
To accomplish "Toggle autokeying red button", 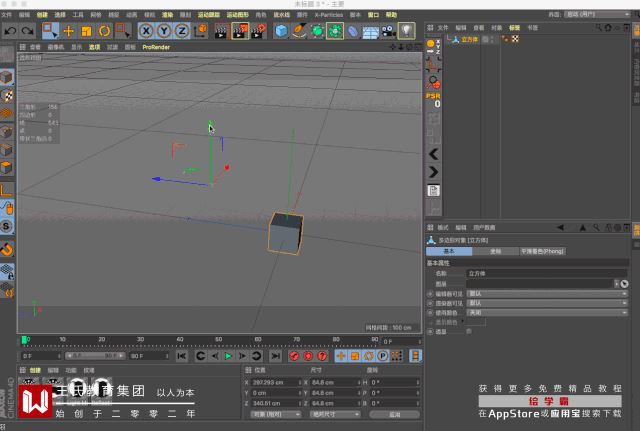I will click(x=308, y=356).
